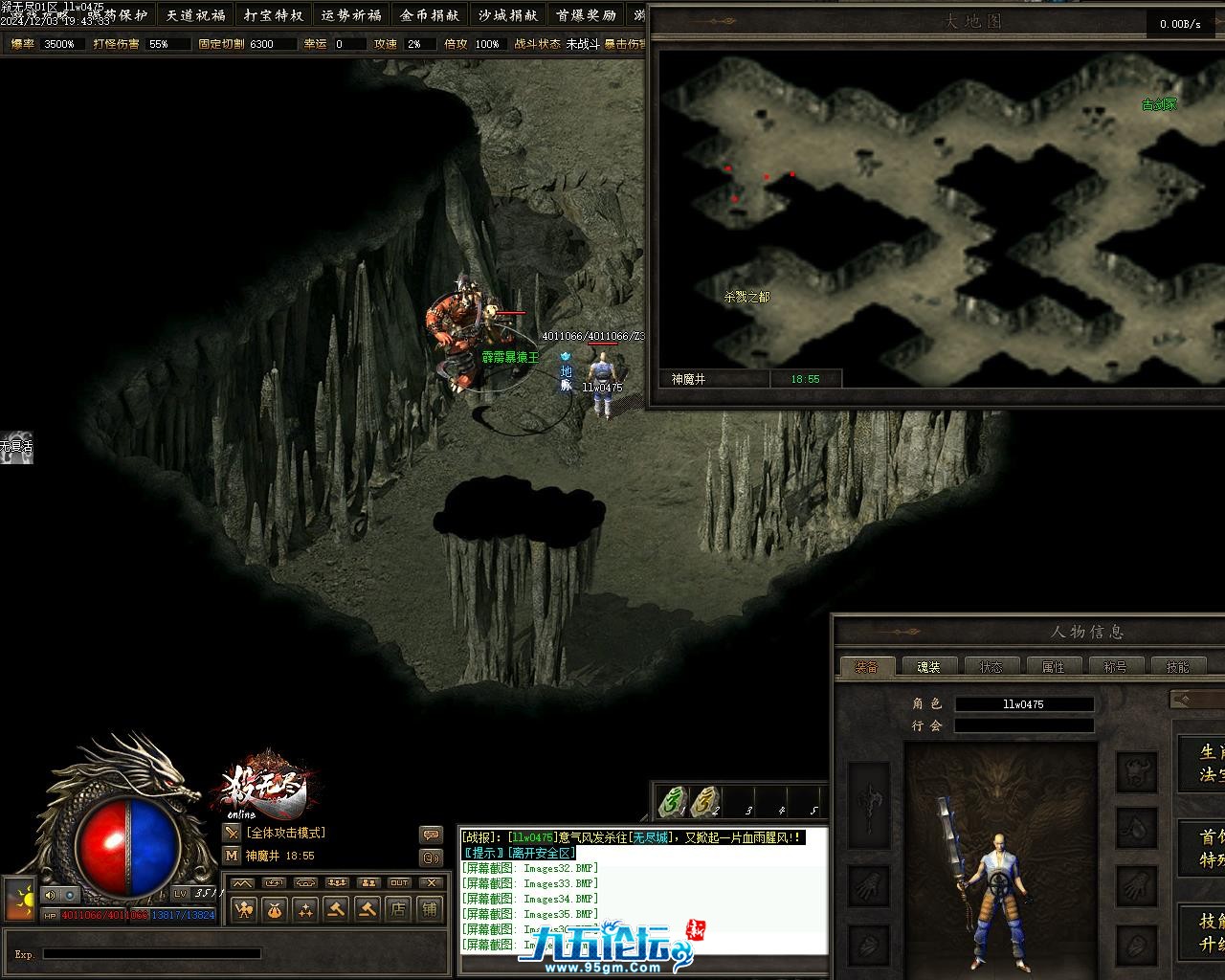Switch to the 魂装 tab
The image size is (1225, 980).
pyautogui.click(x=928, y=667)
